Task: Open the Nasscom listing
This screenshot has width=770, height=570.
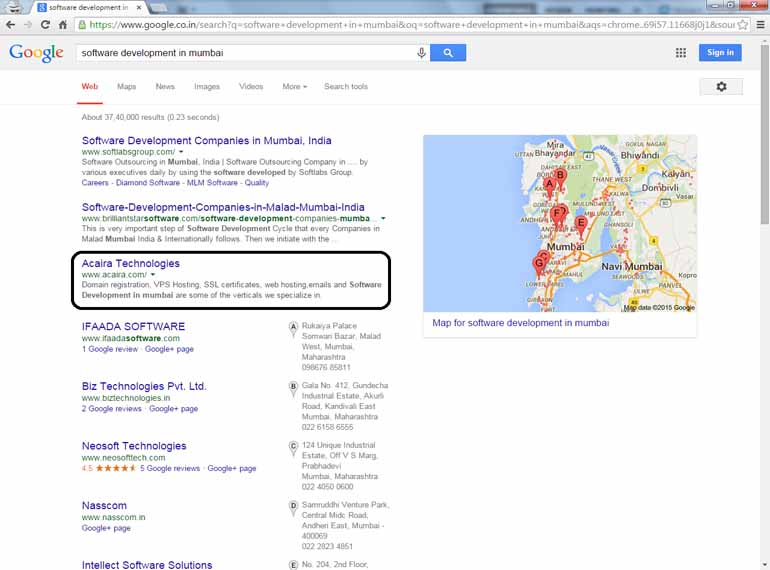Action: tap(104, 506)
